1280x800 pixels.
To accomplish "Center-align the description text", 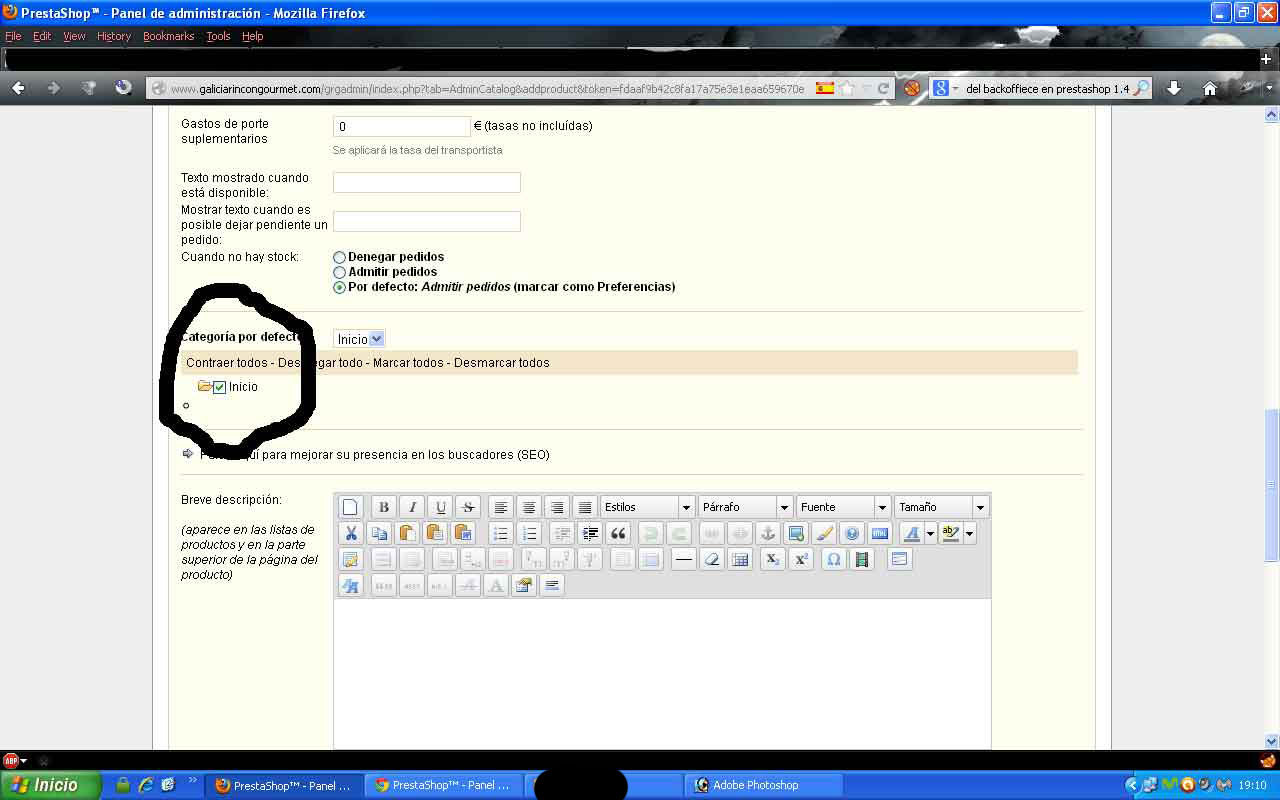I will point(529,507).
